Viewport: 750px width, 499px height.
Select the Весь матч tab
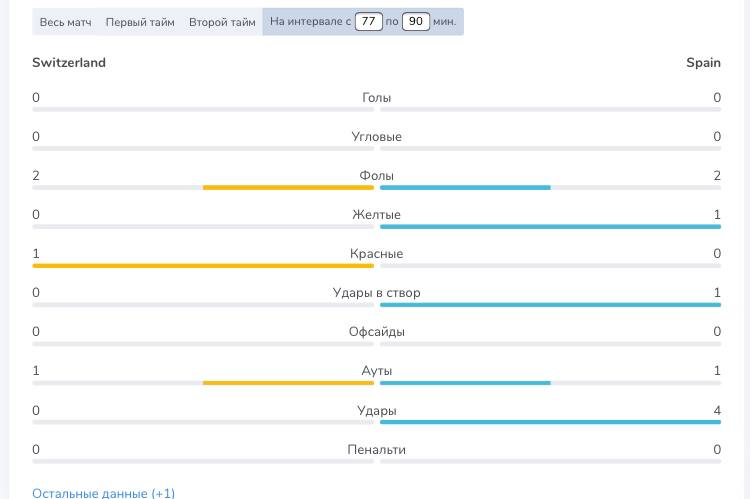(x=65, y=22)
